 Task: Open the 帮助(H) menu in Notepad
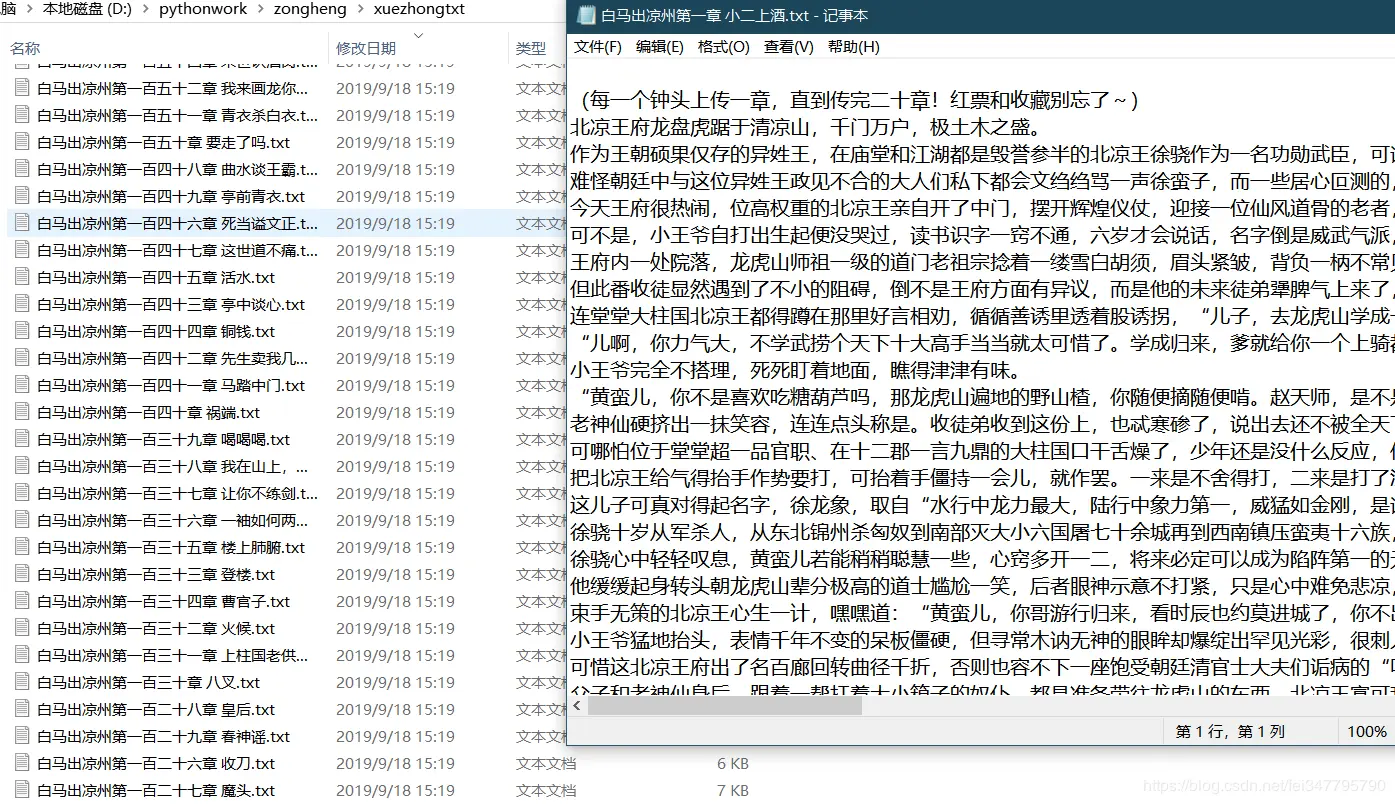coord(855,46)
